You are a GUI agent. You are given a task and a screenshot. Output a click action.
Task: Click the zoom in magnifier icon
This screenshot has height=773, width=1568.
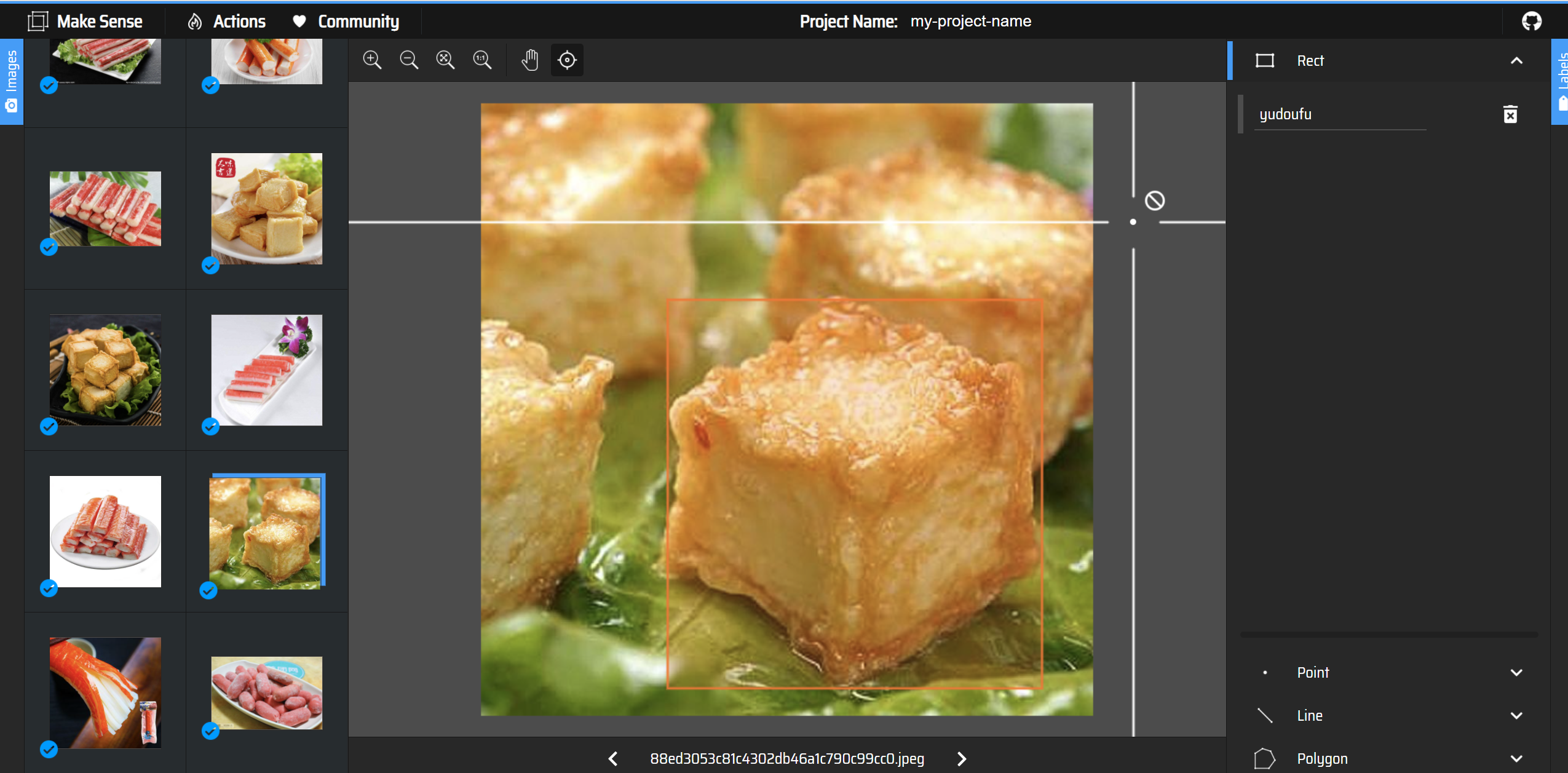coord(372,60)
